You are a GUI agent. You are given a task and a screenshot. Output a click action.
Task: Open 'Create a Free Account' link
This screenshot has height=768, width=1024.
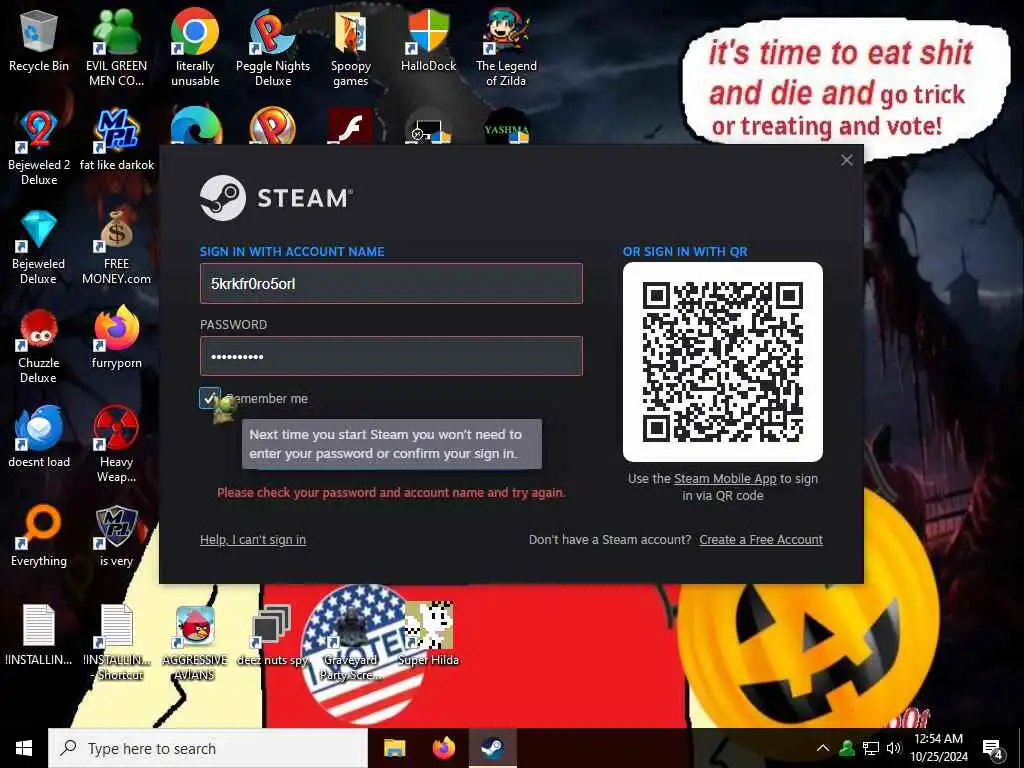pyautogui.click(x=761, y=539)
